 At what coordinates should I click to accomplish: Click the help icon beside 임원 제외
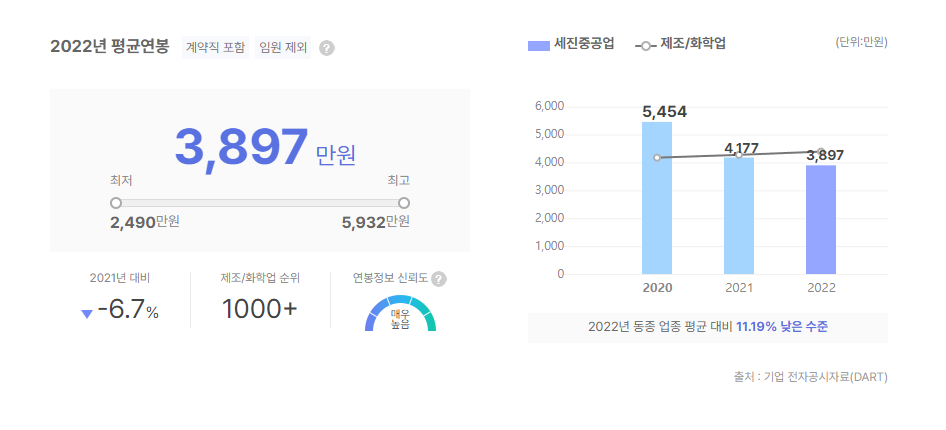click(326, 48)
